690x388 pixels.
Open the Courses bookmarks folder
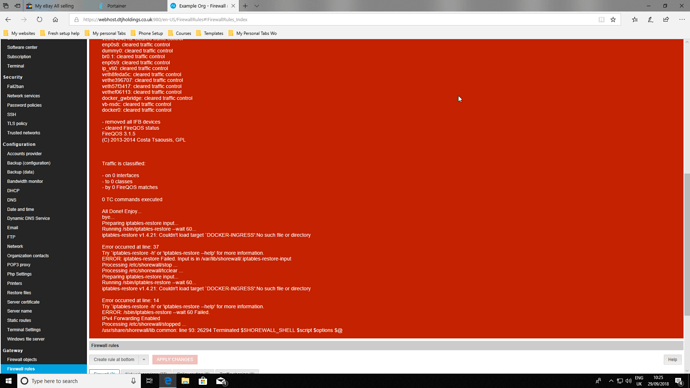pyautogui.click(x=180, y=33)
